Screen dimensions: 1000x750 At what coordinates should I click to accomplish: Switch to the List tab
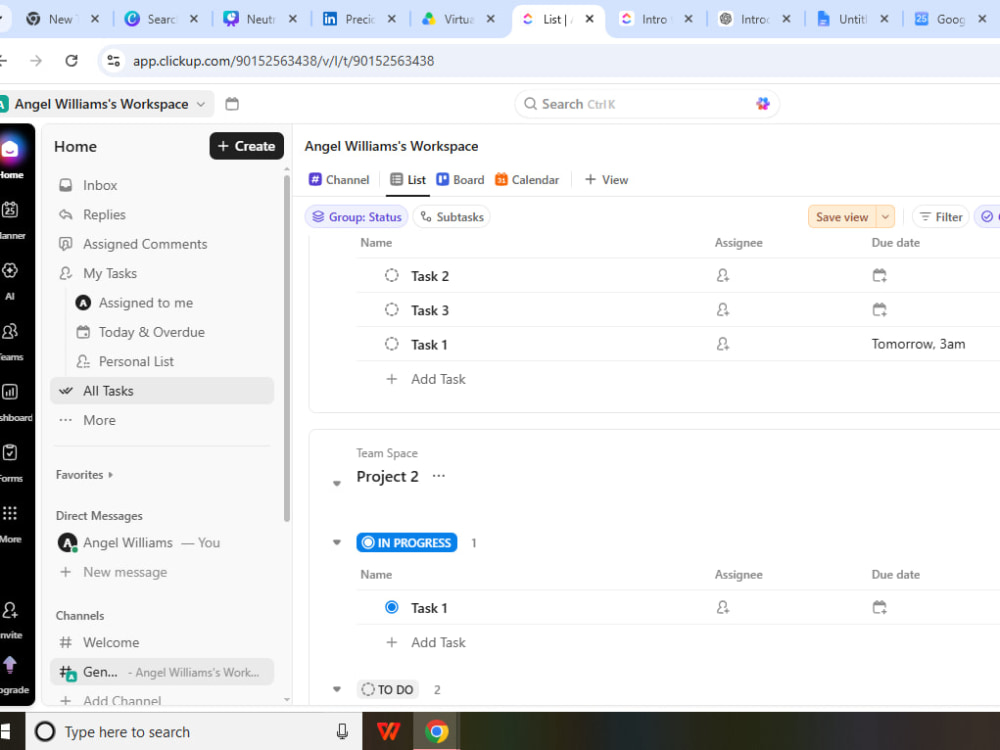click(408, 180)
